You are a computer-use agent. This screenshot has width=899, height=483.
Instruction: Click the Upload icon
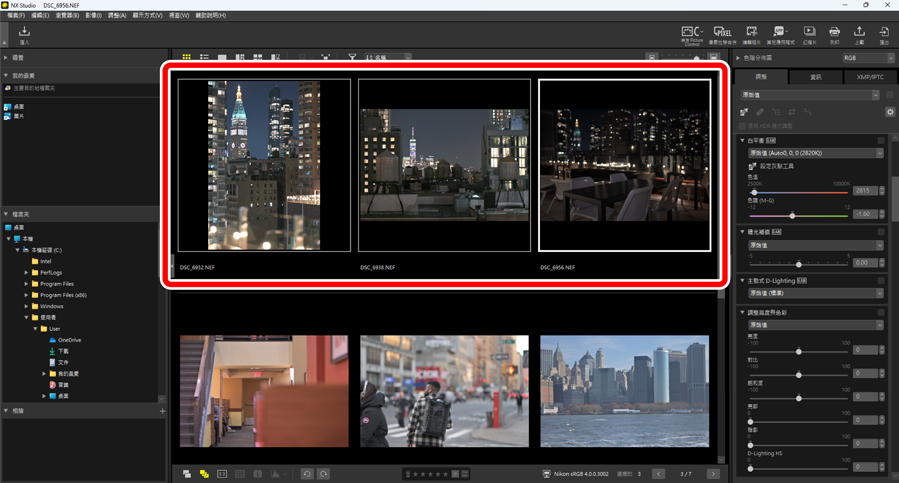click(859, 35)
